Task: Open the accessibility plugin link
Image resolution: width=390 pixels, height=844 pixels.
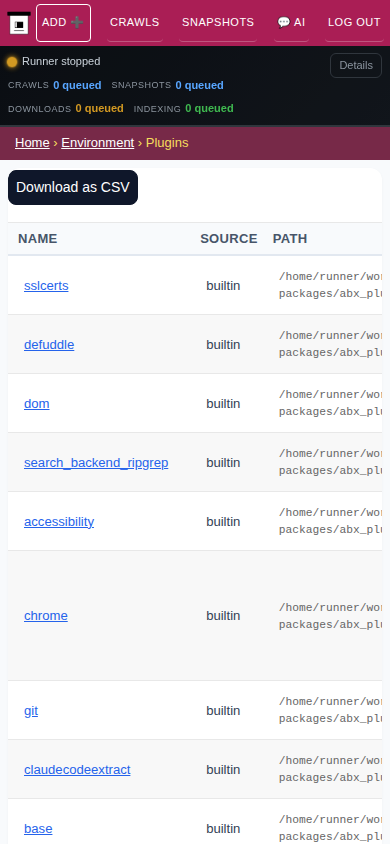Action: click(59, 522)
